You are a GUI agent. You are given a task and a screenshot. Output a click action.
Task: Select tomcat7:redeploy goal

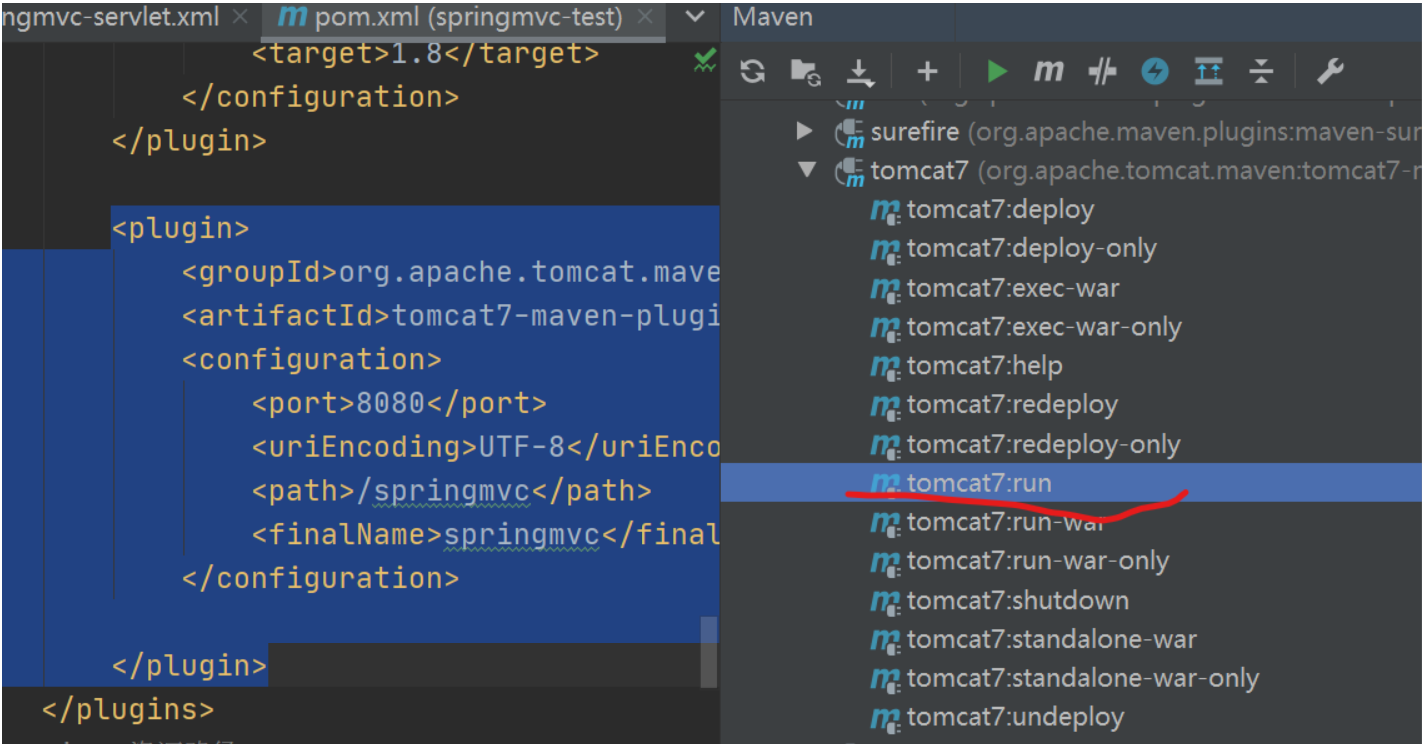[x=1012, y=405]
